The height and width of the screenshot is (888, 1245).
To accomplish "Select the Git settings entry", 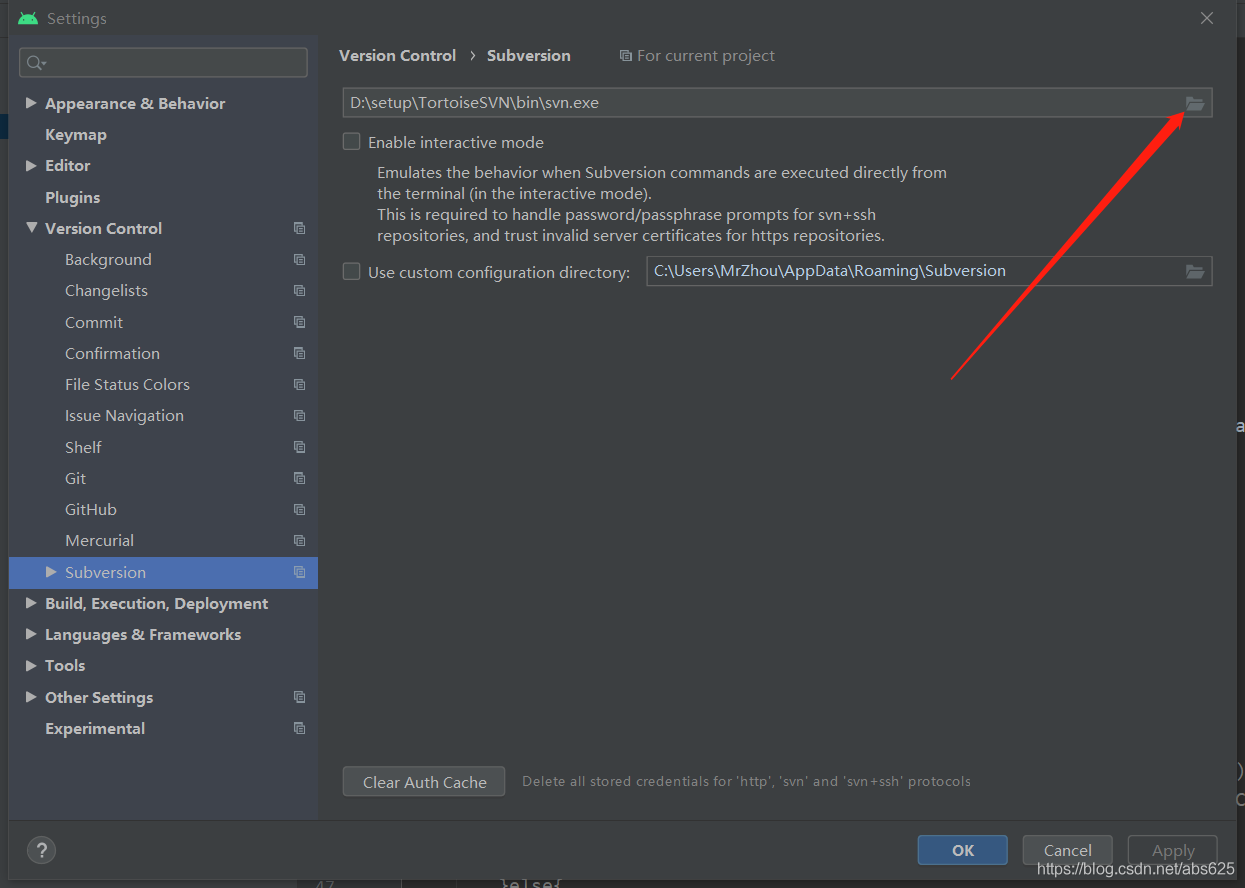I will click(x=74, y=478).
